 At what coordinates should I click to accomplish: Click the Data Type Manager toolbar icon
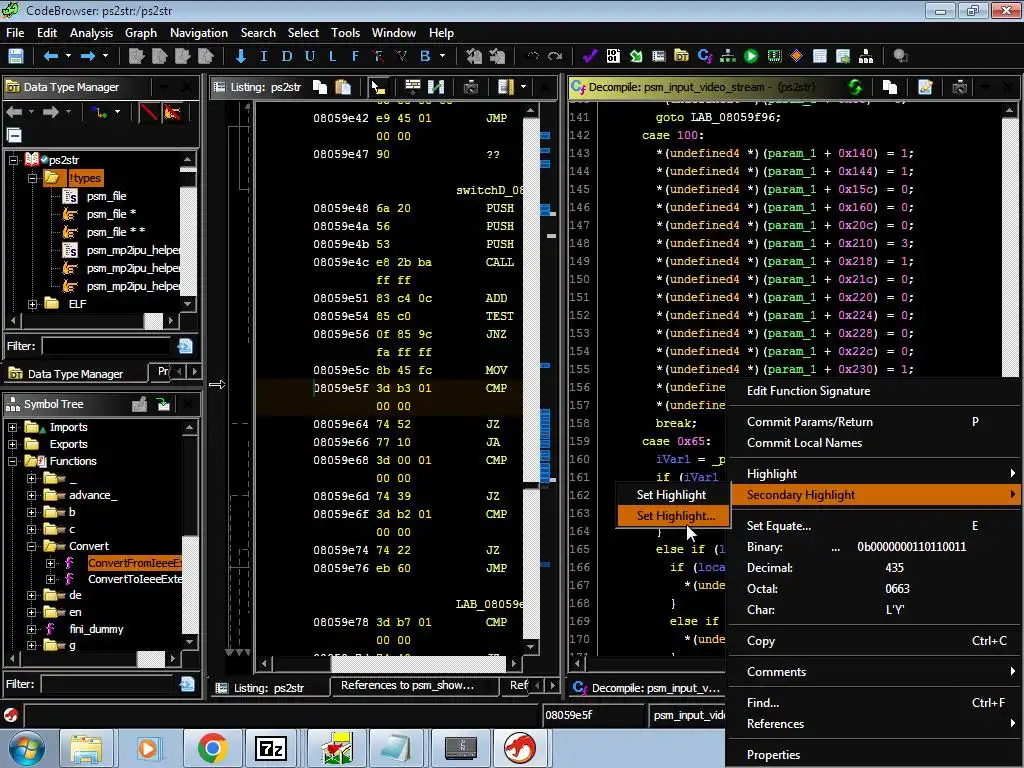coord(681,56)
